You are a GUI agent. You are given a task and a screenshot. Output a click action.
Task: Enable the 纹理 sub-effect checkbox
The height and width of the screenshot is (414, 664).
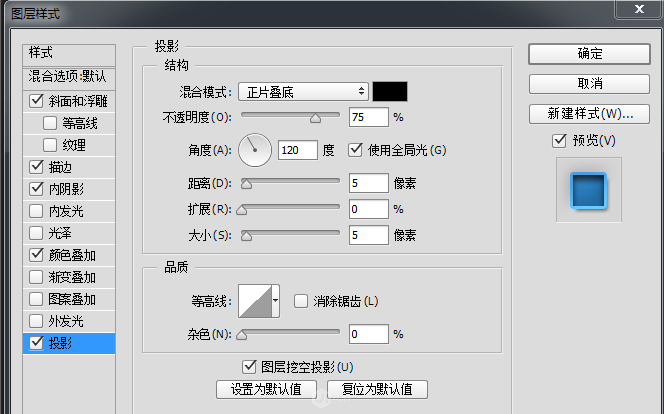tap(50, 145)
